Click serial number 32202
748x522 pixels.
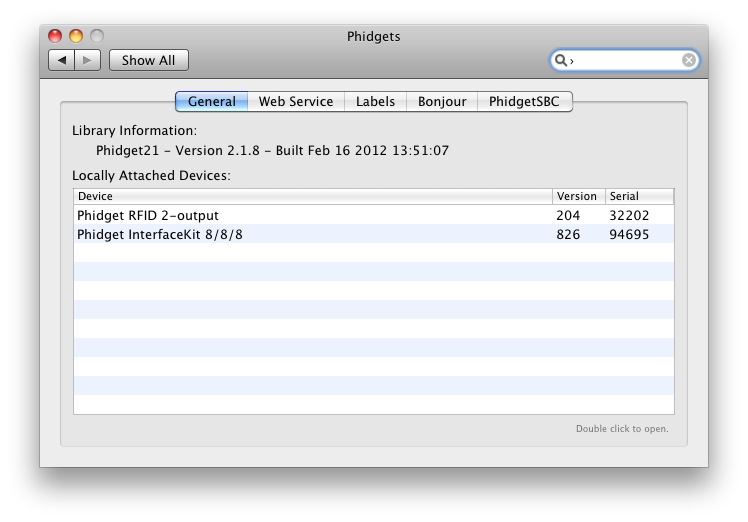point(629,215)
